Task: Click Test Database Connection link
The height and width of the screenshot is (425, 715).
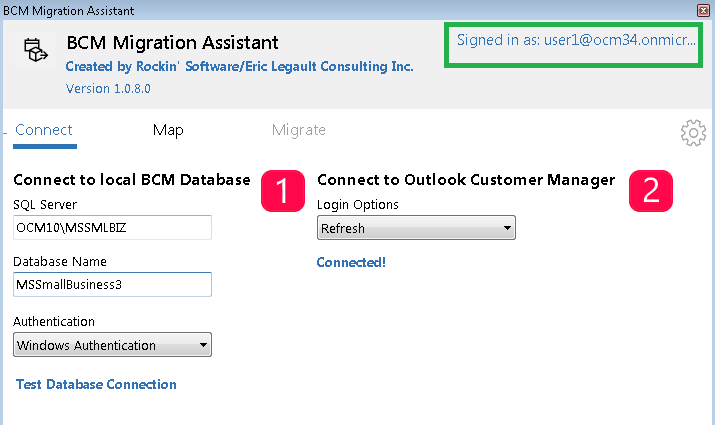Action: pos(96,384)
